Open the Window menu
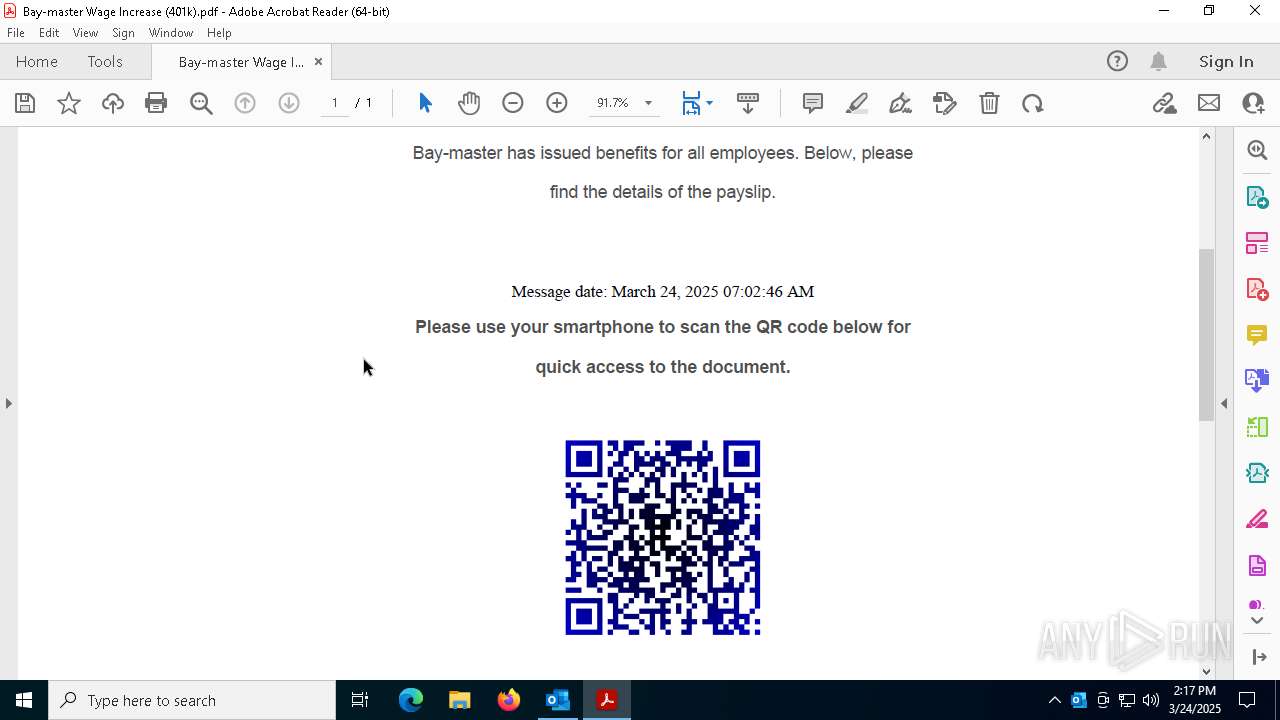Image resolution: width=1280 pixels, height=720 pixels. pyautogui.click(x=171, y=33)
